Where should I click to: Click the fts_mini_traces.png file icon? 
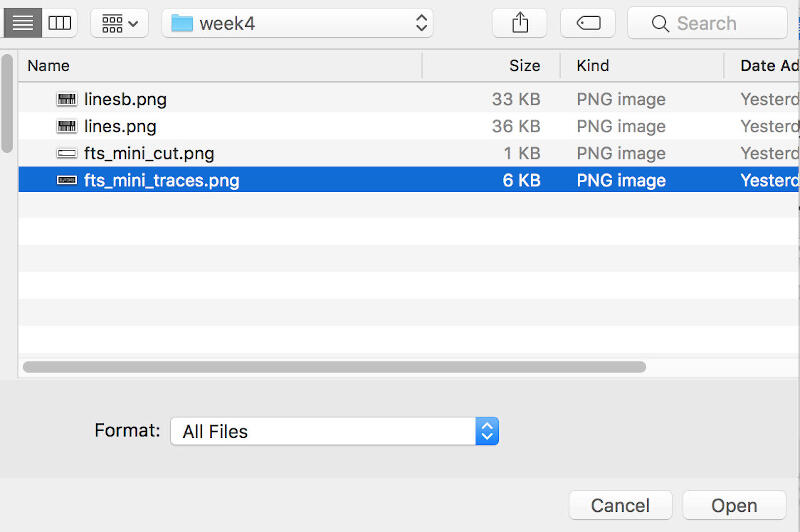coord(67,181)
